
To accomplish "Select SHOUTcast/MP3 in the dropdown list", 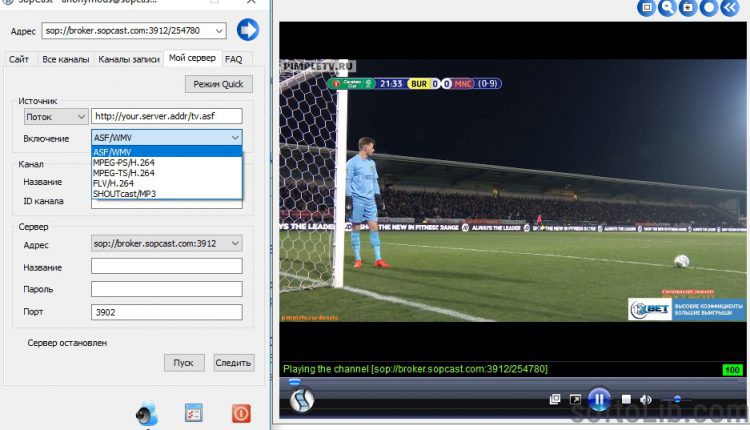I will [x=167, y=194].
